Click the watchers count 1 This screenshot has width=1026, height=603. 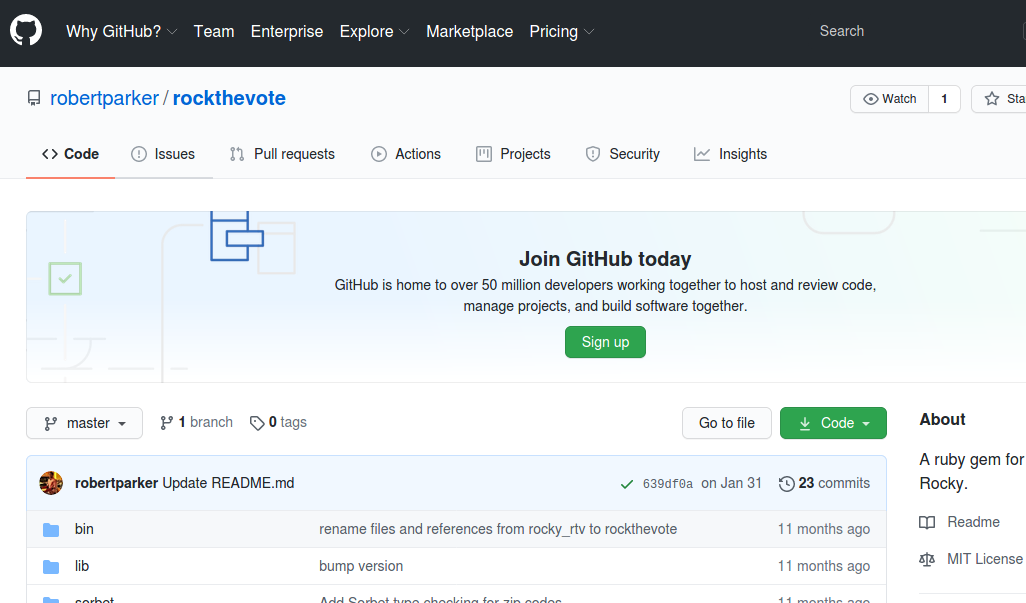point(944,99)
